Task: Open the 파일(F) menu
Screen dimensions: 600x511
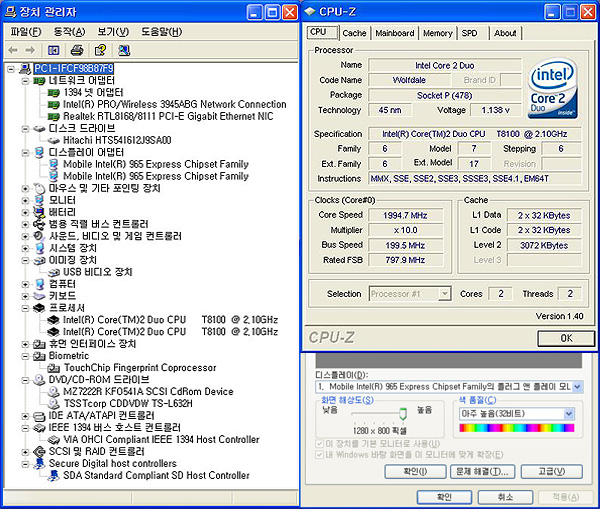Action: [x=26, y=32]
